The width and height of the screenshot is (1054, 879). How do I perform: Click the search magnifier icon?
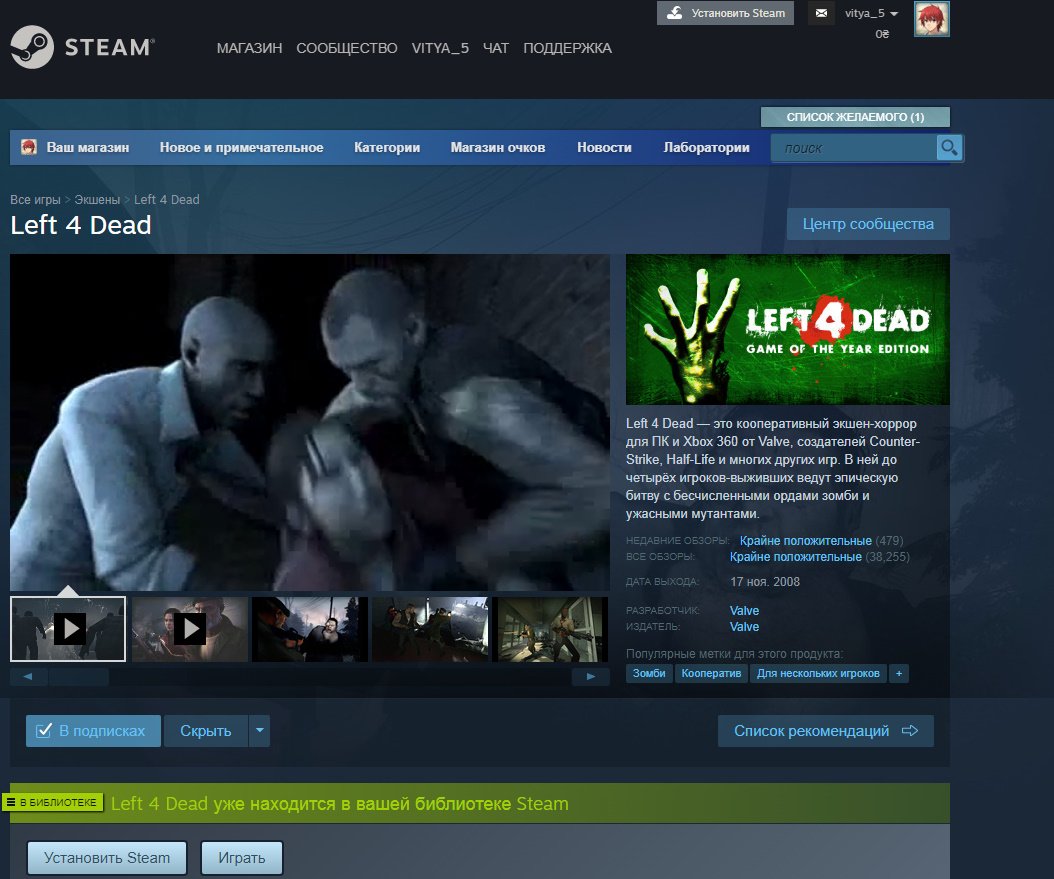(x=949, y=148)
